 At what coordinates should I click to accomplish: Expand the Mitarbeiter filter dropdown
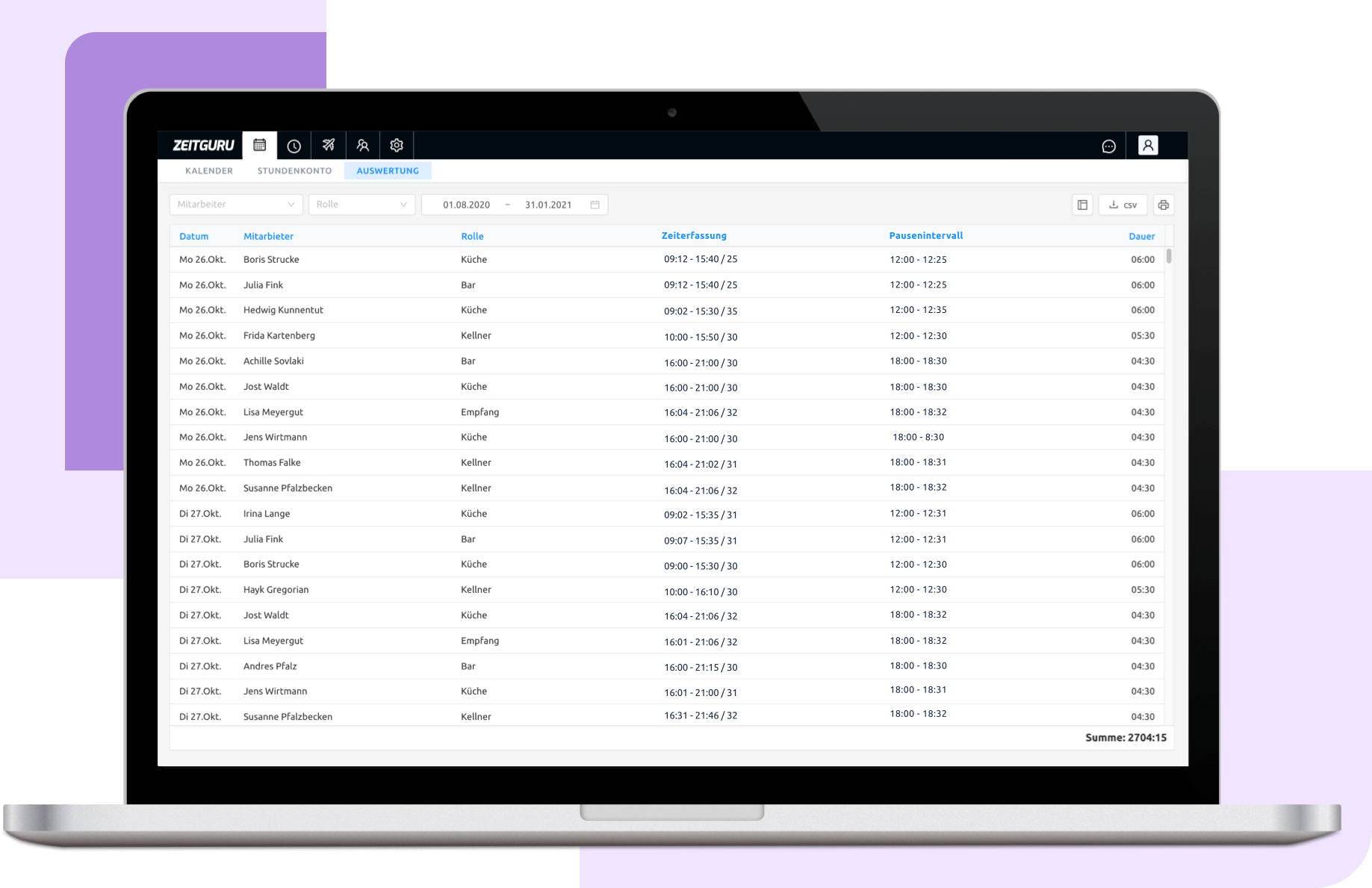click(235, 205)
